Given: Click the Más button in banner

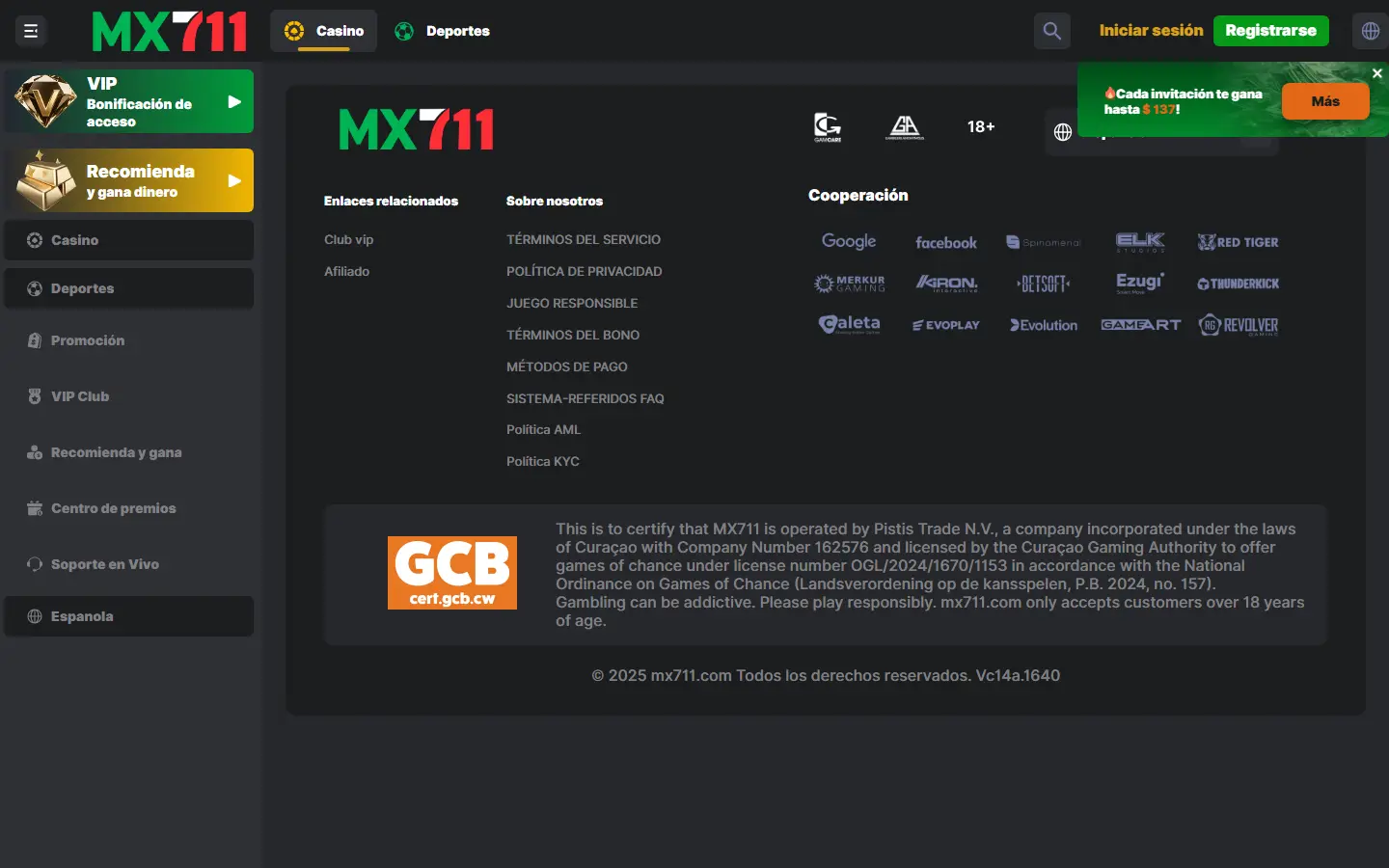Looking at the screenshot, I should point(1325,101).
